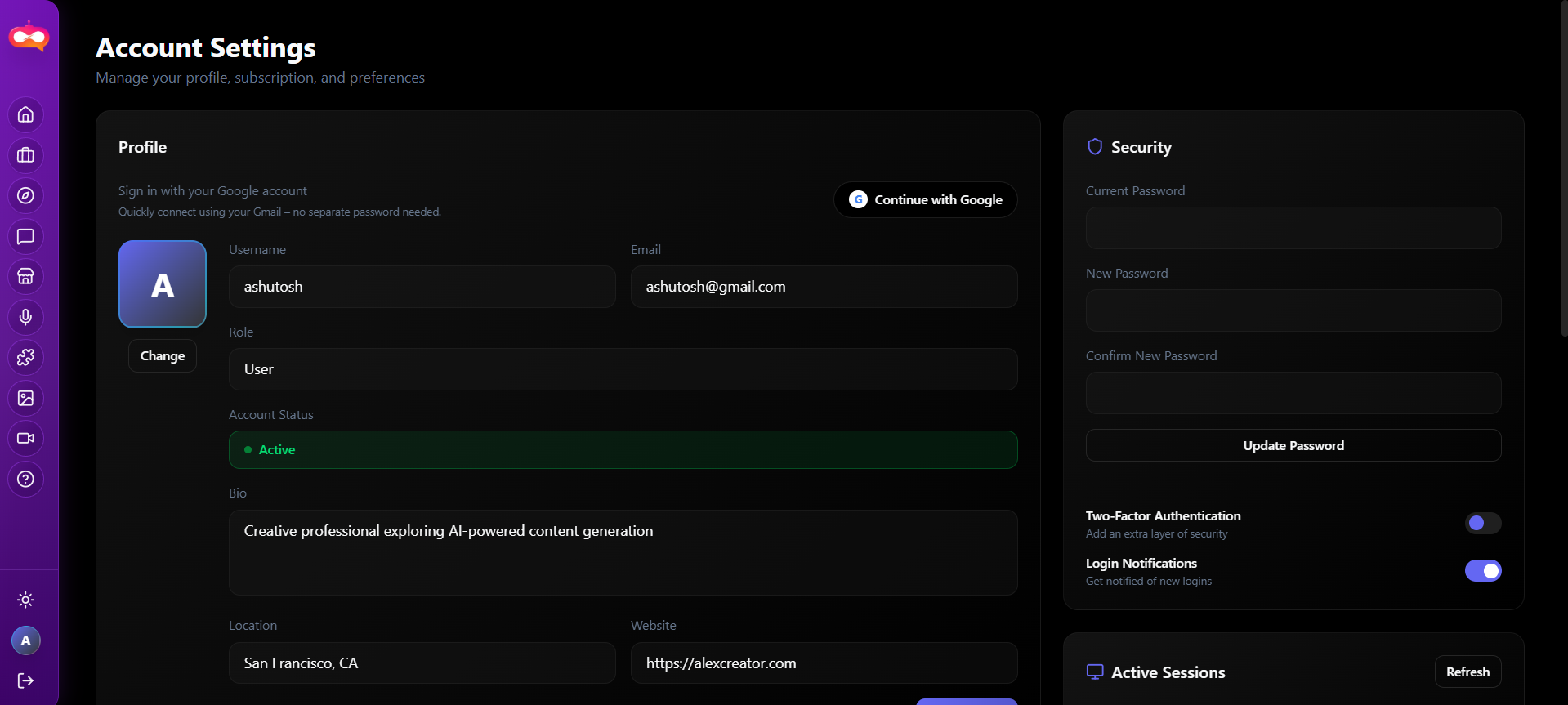Open the briefcase icon in sidebar
Screen dimensions: 1568x705
point(26,155)
